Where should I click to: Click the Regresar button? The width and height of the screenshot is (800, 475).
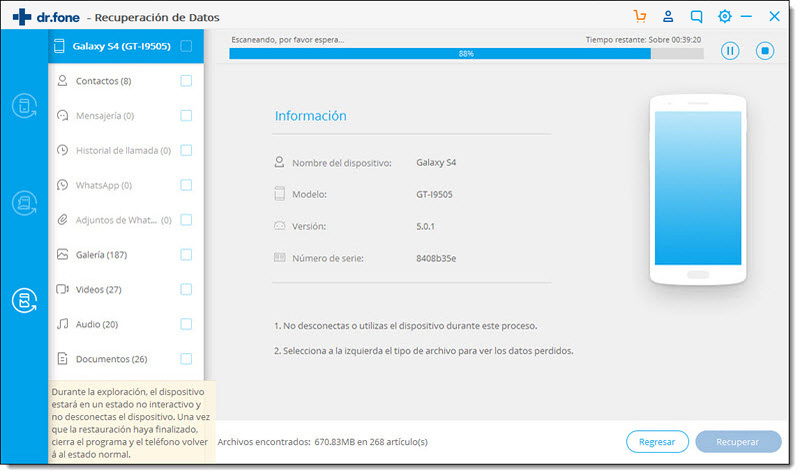pos(657,442)
